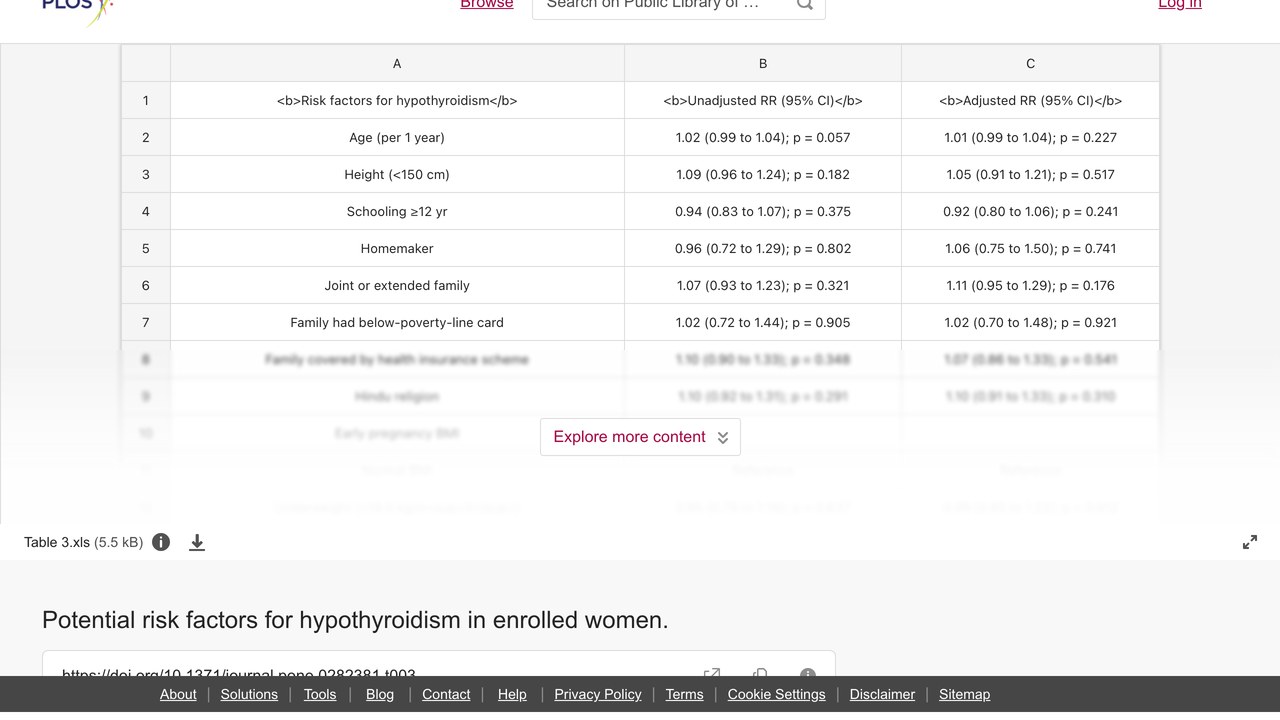Image resolution: width=1280 pixels, height=720 pixels.
Task: Click the 'Potential risk factors for hypothyroidism' title
Action: pos(355,620)
